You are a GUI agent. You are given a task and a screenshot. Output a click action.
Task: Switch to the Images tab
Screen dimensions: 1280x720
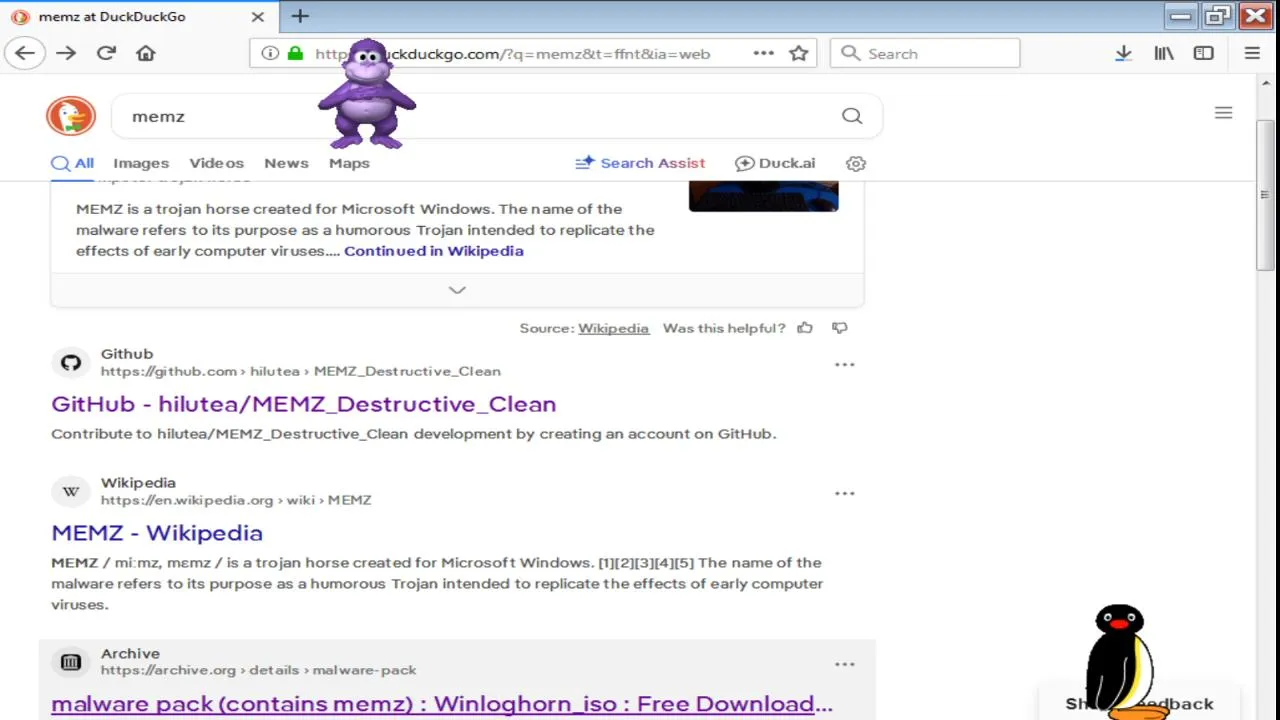coord(141,163)
